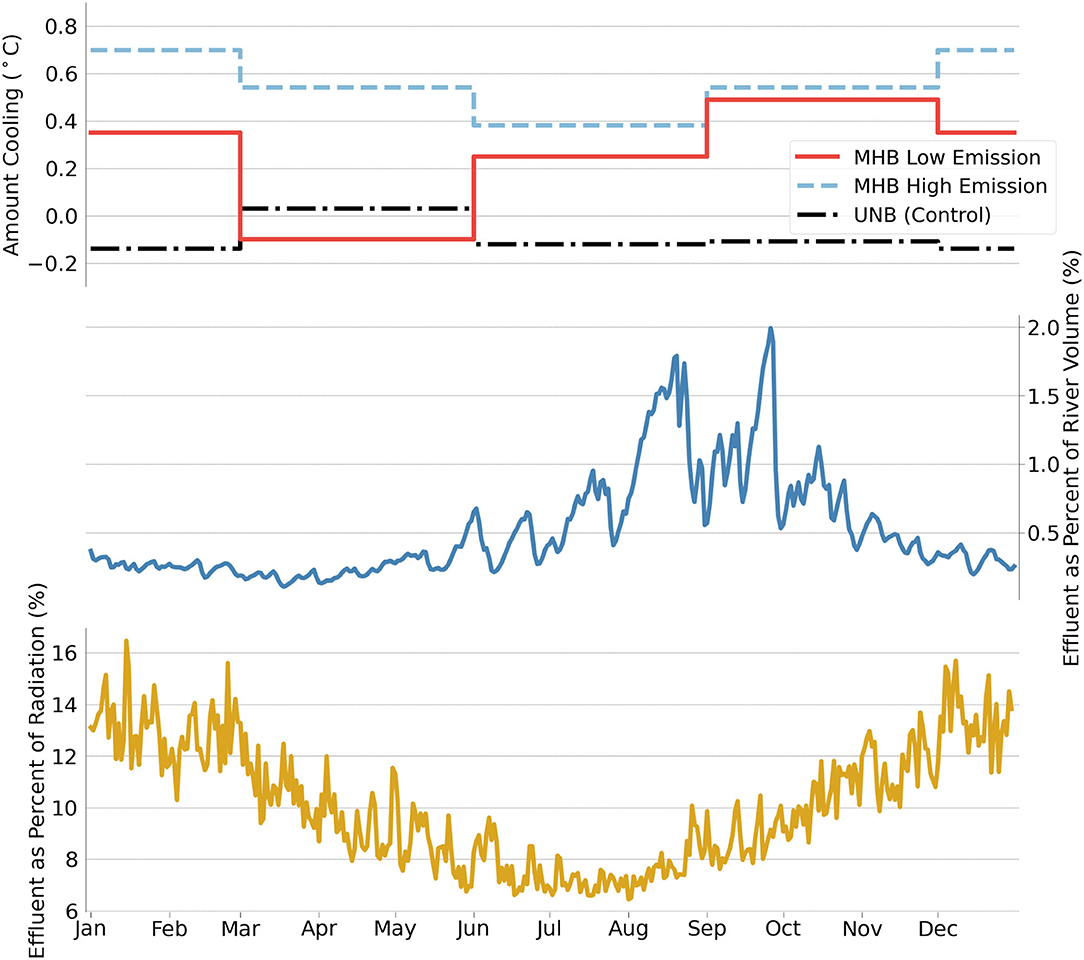Click the "Aug" month label
The image size is (1084, 960).
(628, 930)
